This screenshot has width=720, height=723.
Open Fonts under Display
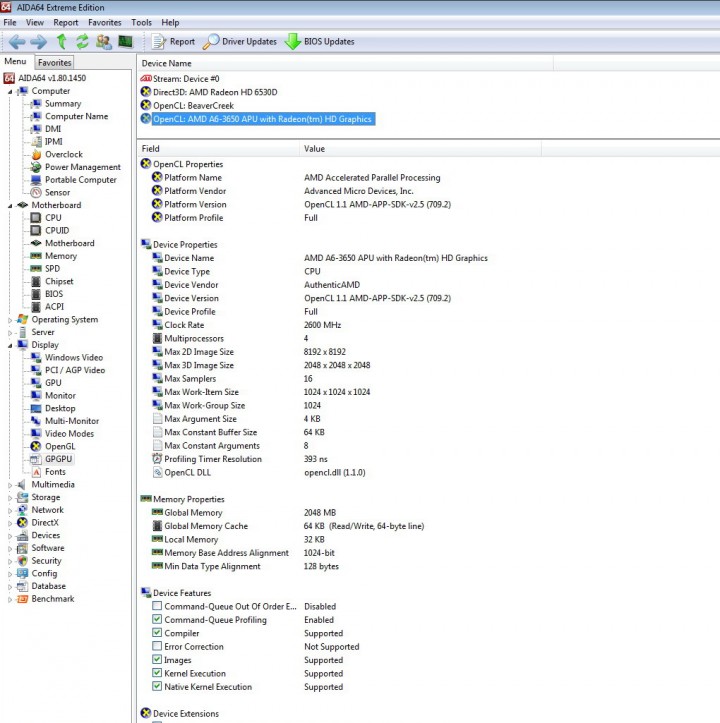[x=55, y=472]
